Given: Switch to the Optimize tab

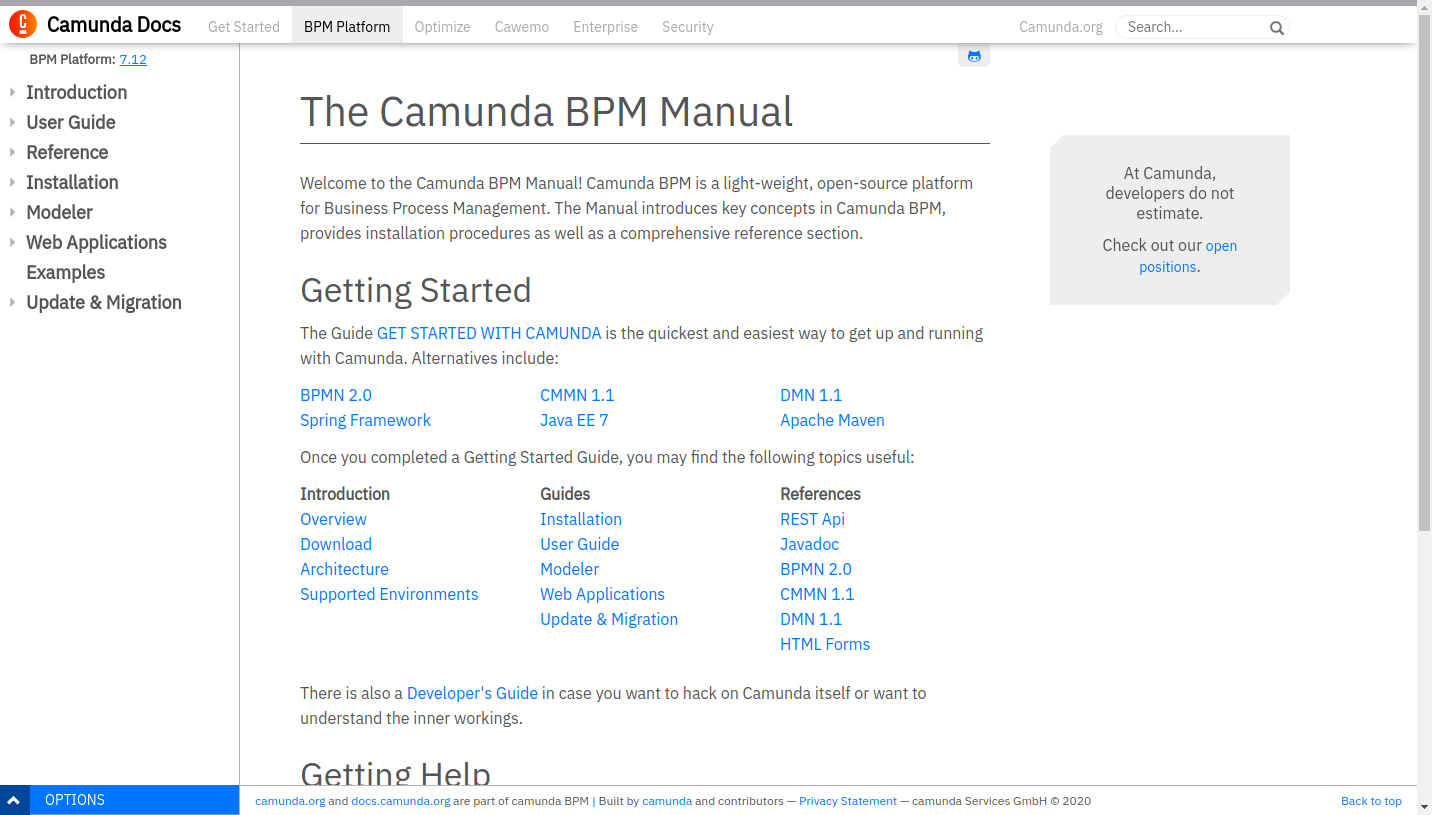Looking at the screenshot, I should pyautogui.click(x=442, y=27).
